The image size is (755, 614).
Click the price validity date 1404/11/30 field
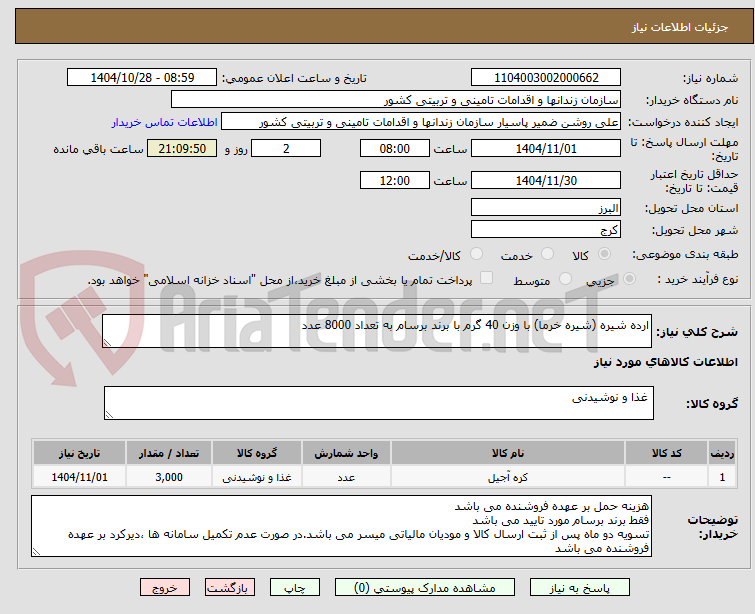coord(546,180)
